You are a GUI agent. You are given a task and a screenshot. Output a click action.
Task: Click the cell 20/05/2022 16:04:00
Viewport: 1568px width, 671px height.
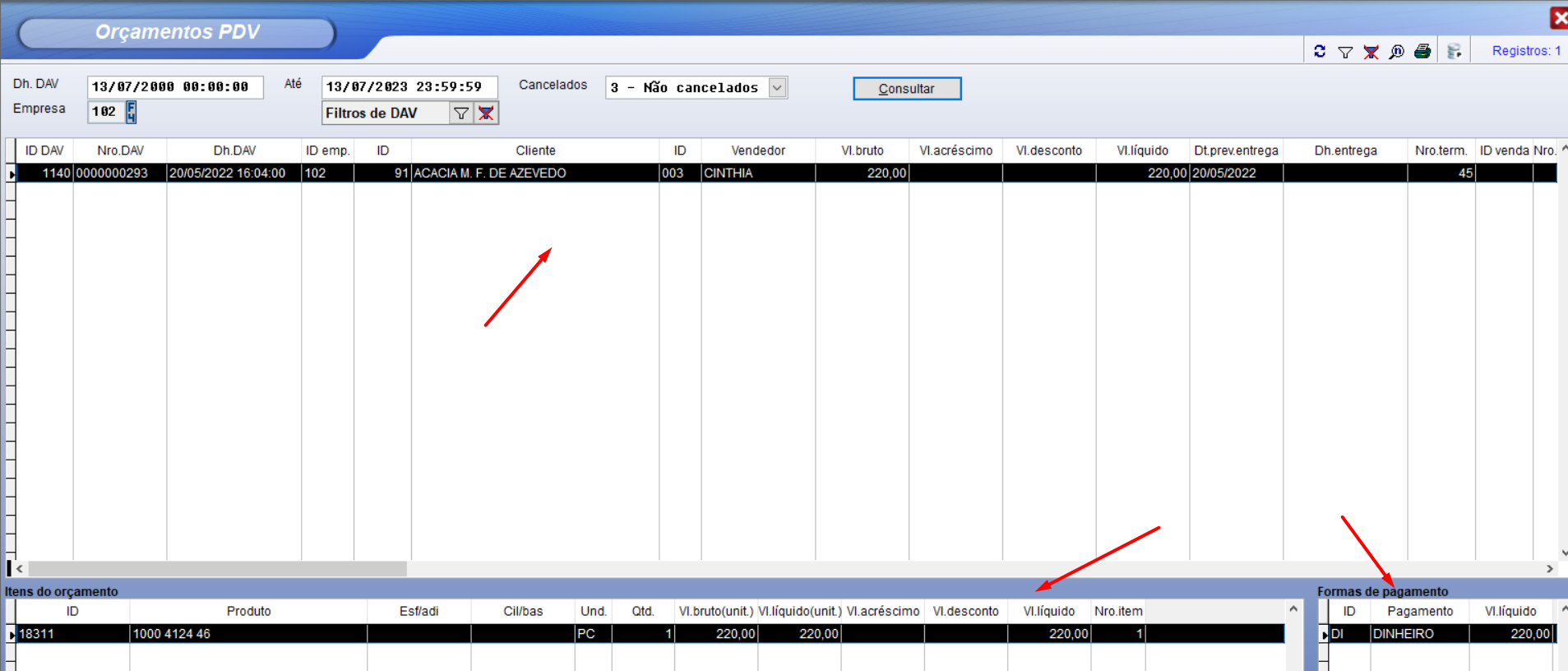(x=234, y=174)
